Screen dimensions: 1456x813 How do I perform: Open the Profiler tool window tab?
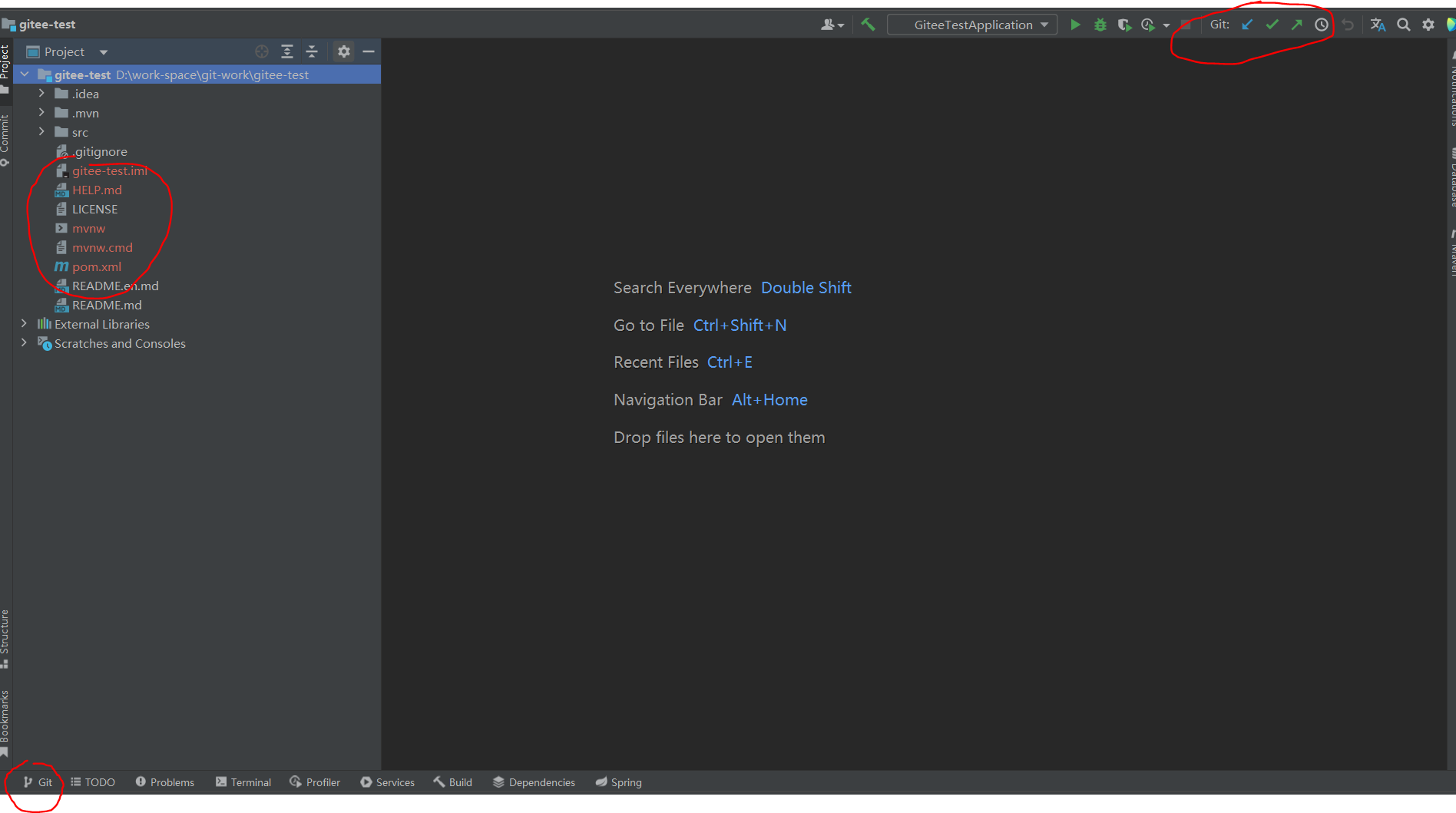pyautogui.click(x=315, y=782)
